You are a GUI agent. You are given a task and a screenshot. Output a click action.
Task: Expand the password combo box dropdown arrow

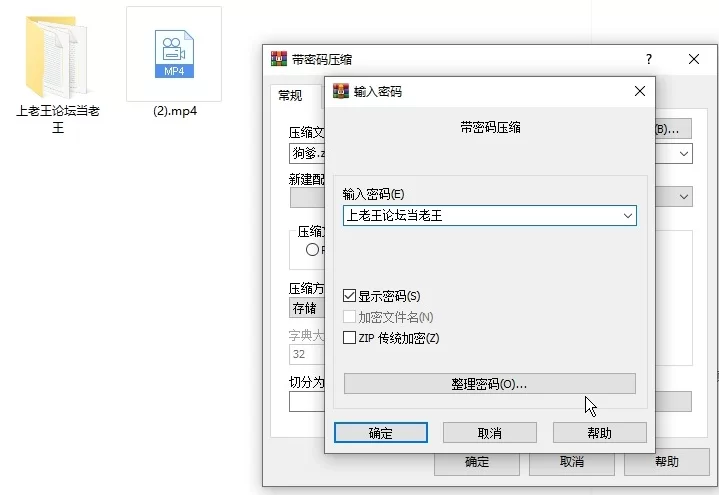tap(628, 216)
